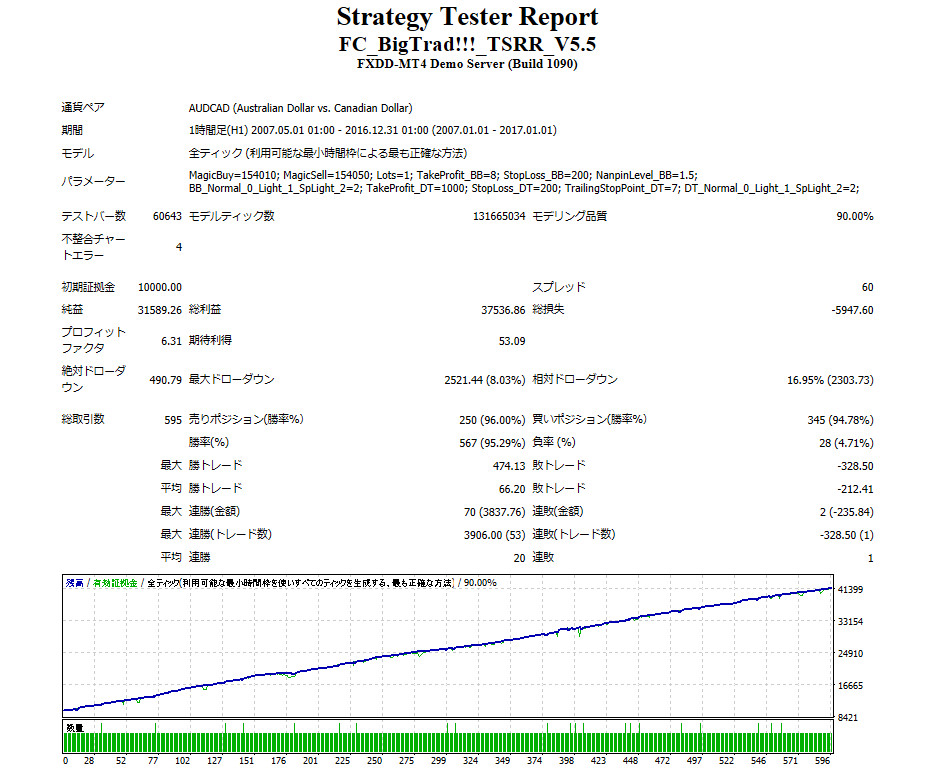
Task: Click loss trades value 28 (4.71%)
Action: 846,443
